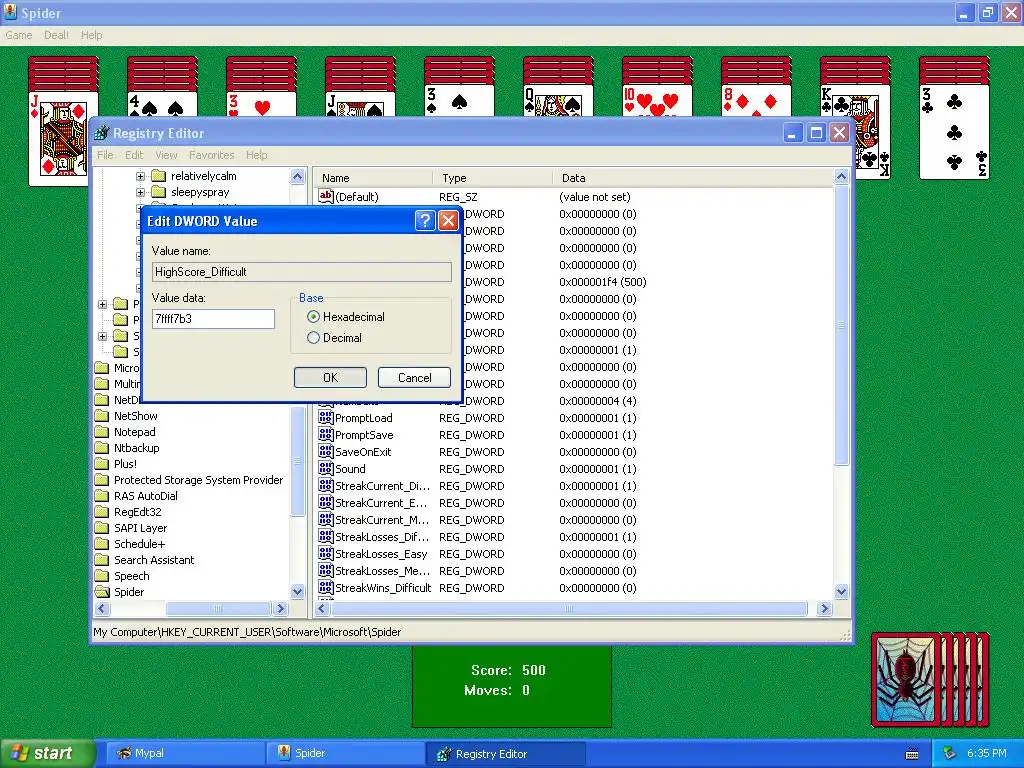The height and width of the screenshot is (768, 1024).
Task: Click the dialog's question mark help button
Action: (x=424, y=221)
